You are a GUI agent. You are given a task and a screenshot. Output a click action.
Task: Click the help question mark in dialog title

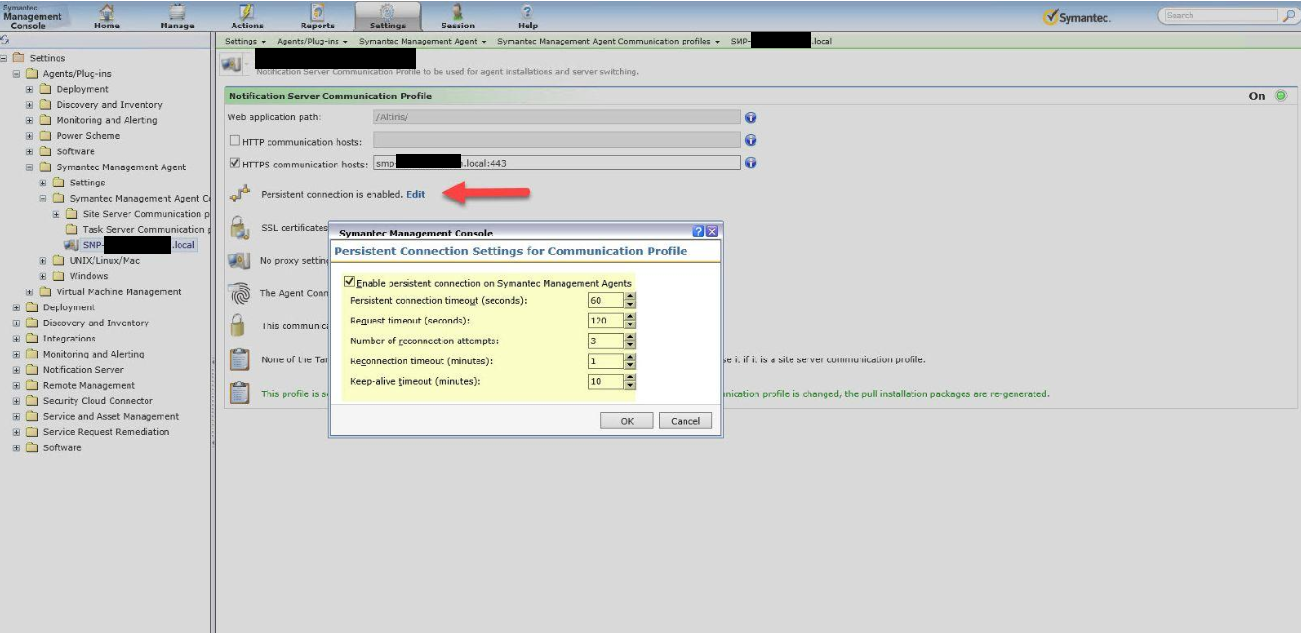[x=698, y=231]
